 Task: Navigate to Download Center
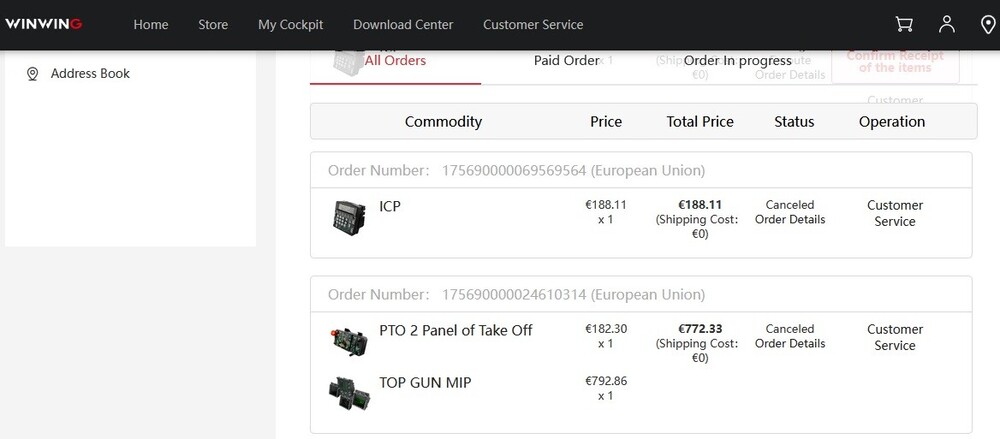[403, 24]
